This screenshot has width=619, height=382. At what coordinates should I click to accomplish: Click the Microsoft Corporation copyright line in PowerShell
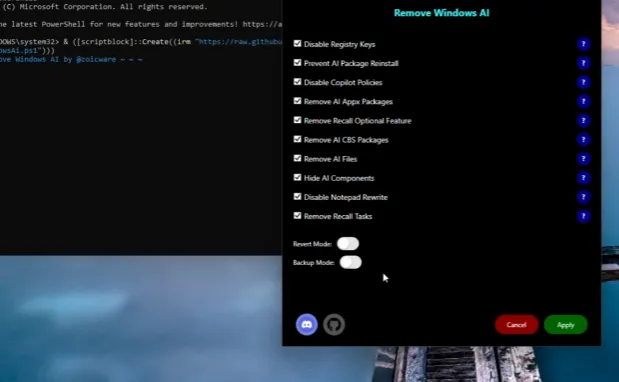(105, 7)
